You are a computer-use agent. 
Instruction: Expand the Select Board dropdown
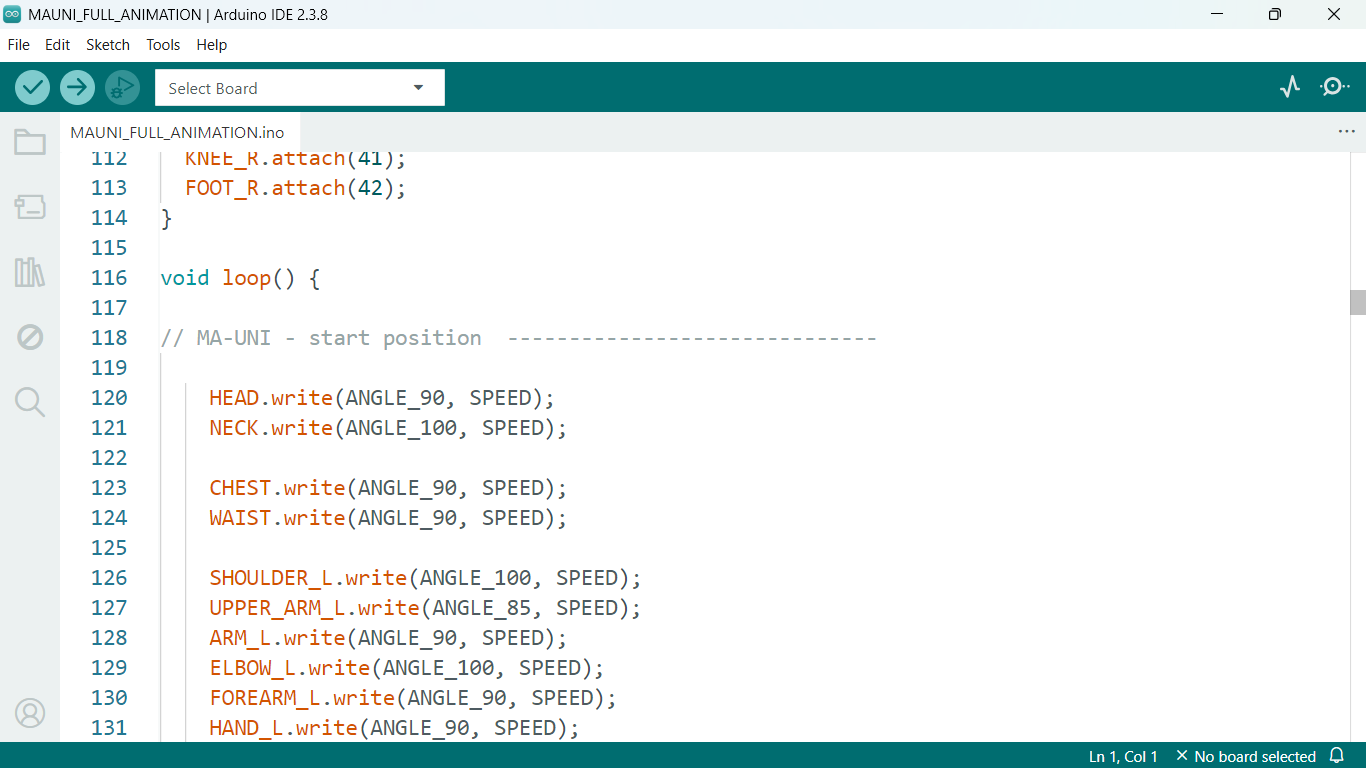point(300,88)
